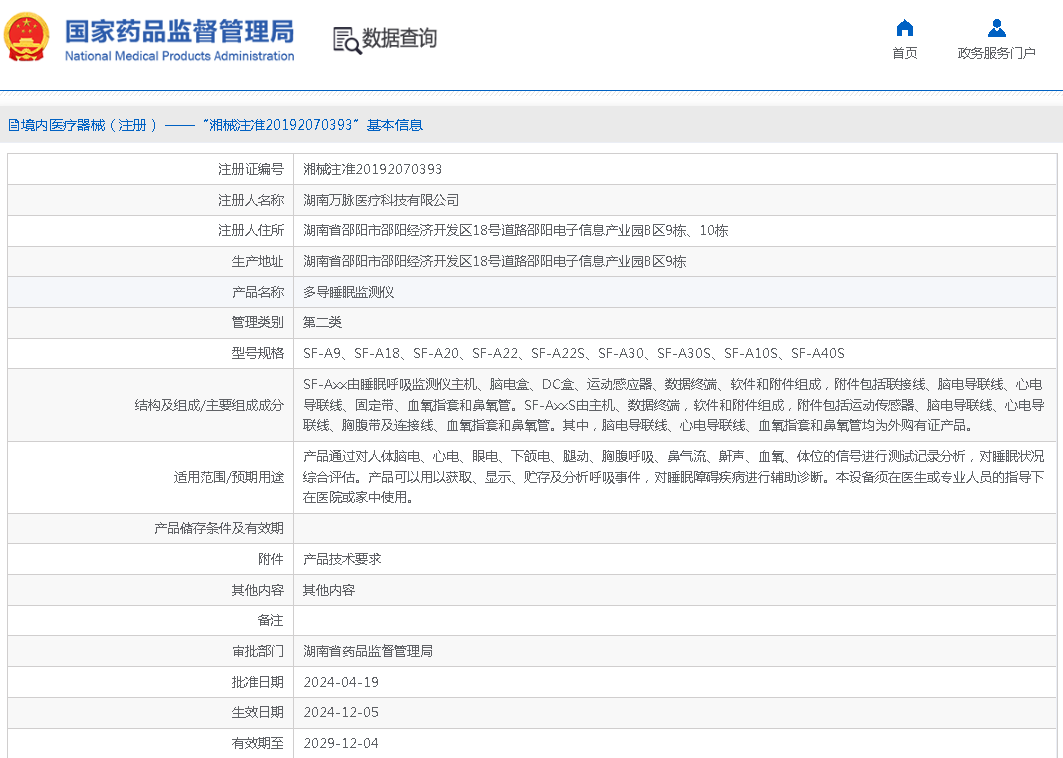Open the 政务服务门户 text link
This screenshot has height=758, width=1063.
click(997, 53)
